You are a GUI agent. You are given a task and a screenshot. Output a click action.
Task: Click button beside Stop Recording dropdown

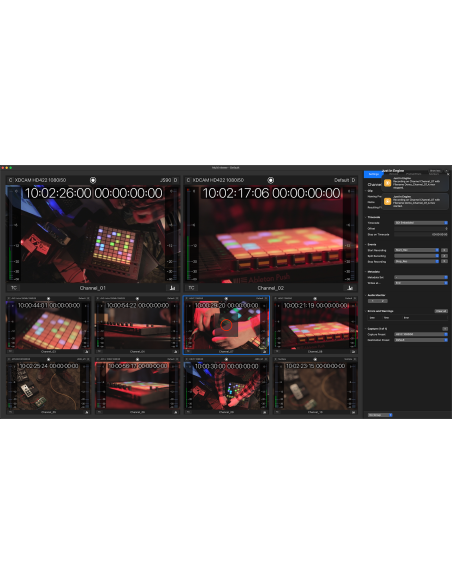[x=444, y=261]
